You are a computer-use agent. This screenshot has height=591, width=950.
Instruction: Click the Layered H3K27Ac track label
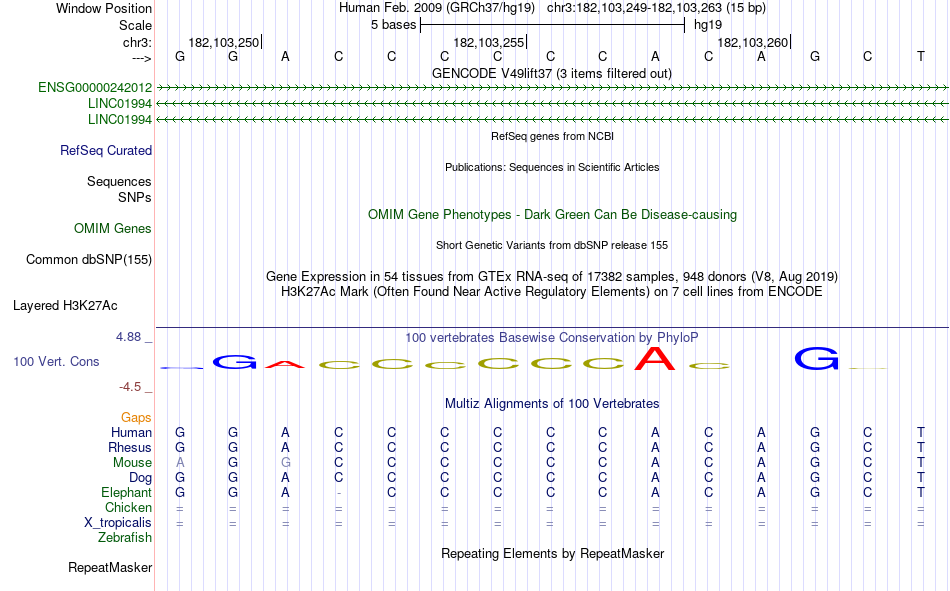[x=65, y=306]
